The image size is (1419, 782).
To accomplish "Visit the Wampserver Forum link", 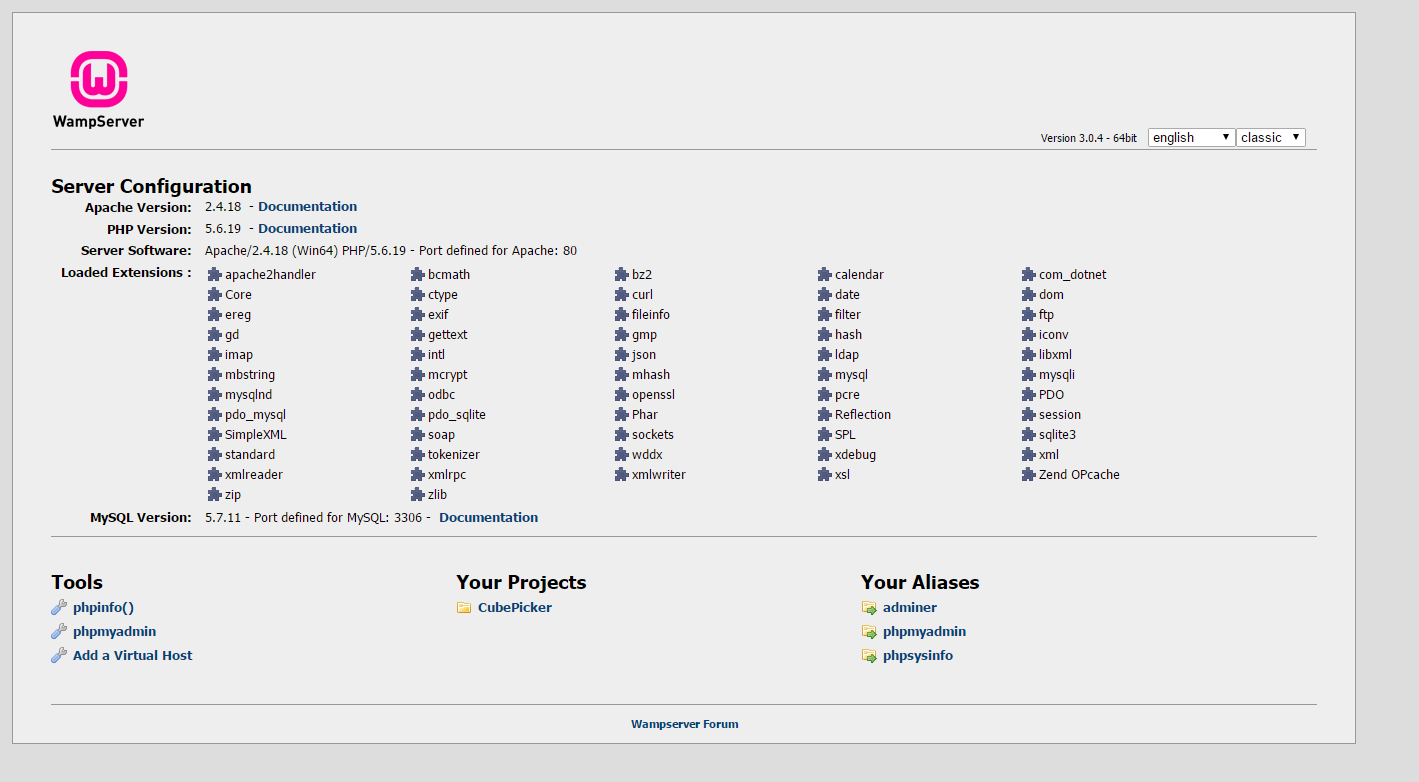I will click(x=685, y=724).
